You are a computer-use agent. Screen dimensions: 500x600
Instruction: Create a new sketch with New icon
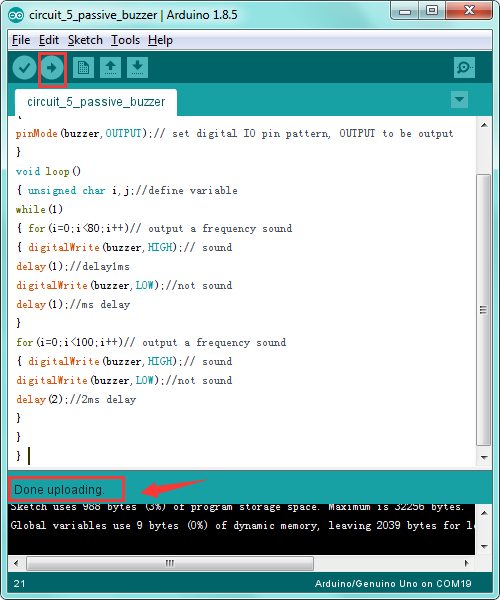[83, 68]
